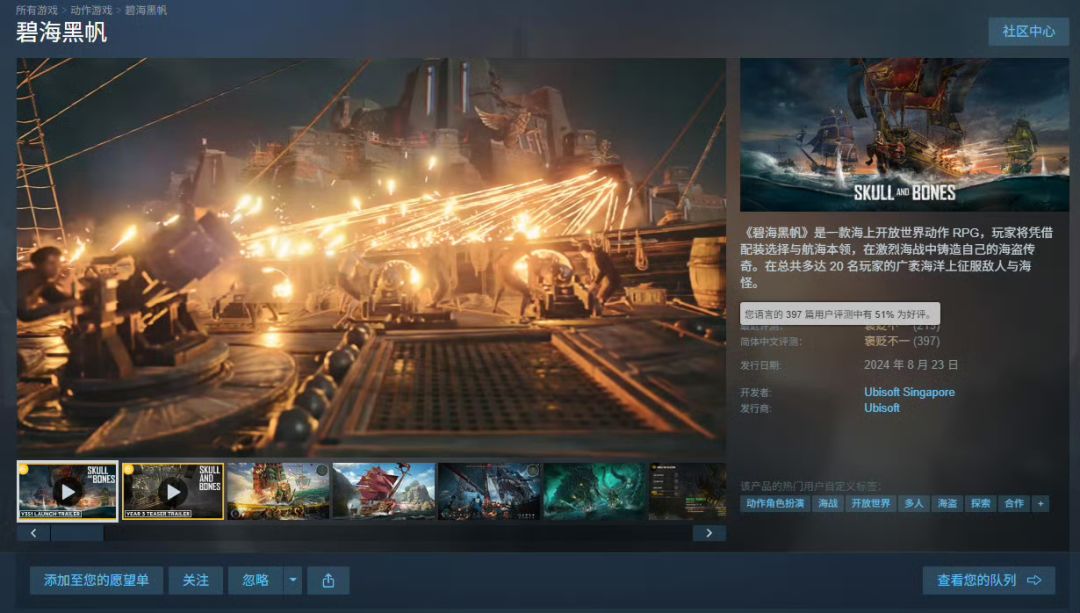Screen dimensions: 1080x613
Task: Open the Ubisoft publisher link
Action: point(882,408)
